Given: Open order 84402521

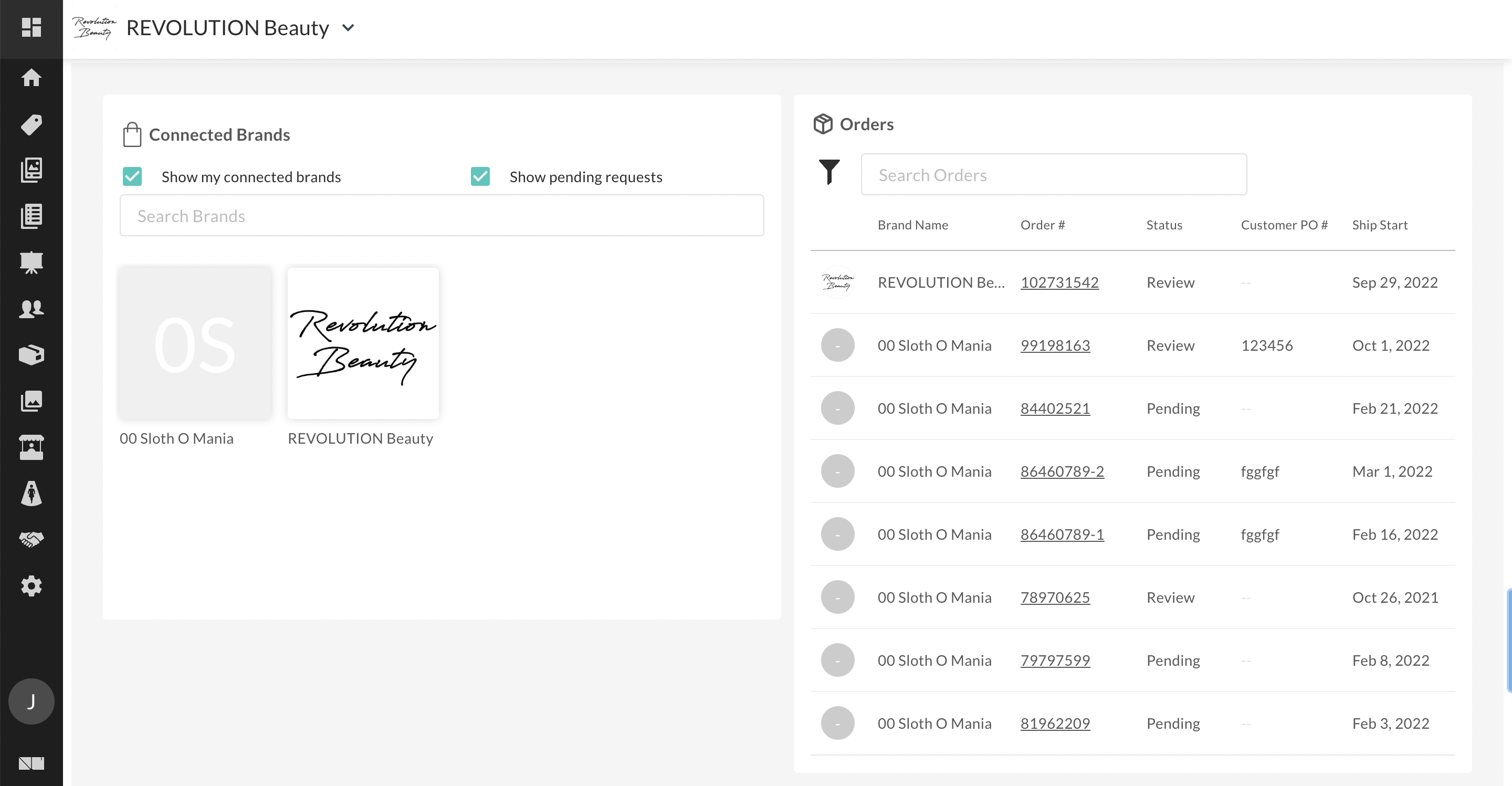Looking at the screenshot, I should pos(1055,408).
